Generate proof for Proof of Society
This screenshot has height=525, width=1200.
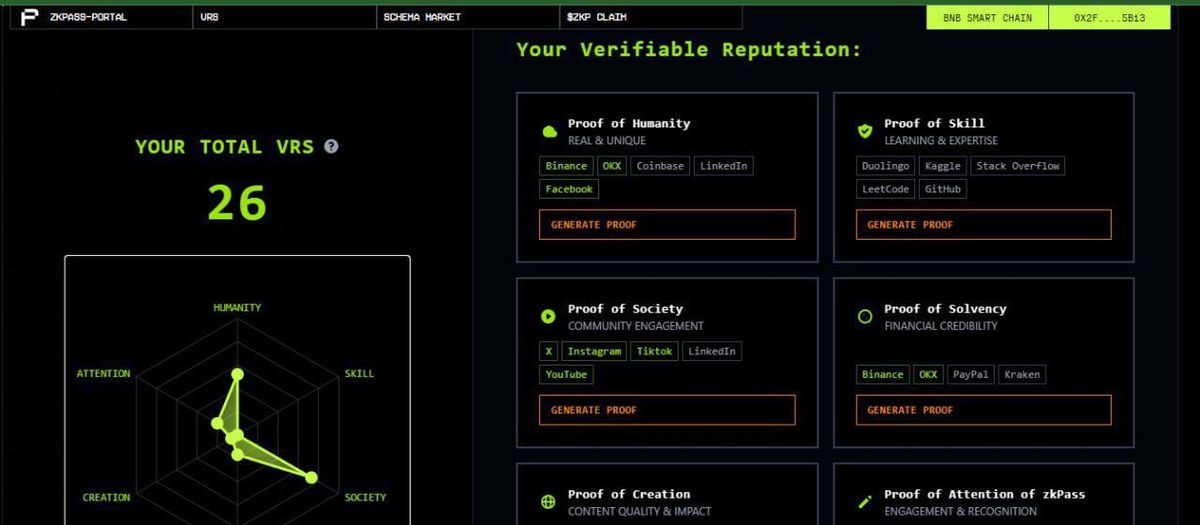(x=667, y=410)
